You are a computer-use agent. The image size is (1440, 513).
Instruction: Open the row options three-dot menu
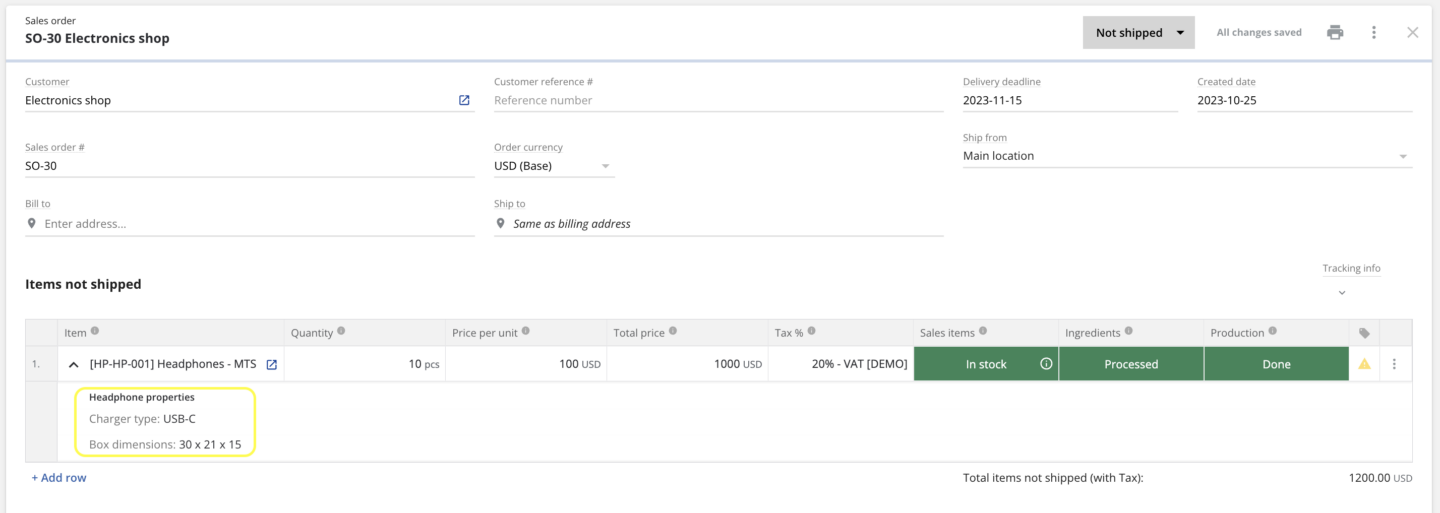click(x=1395, y=365)
